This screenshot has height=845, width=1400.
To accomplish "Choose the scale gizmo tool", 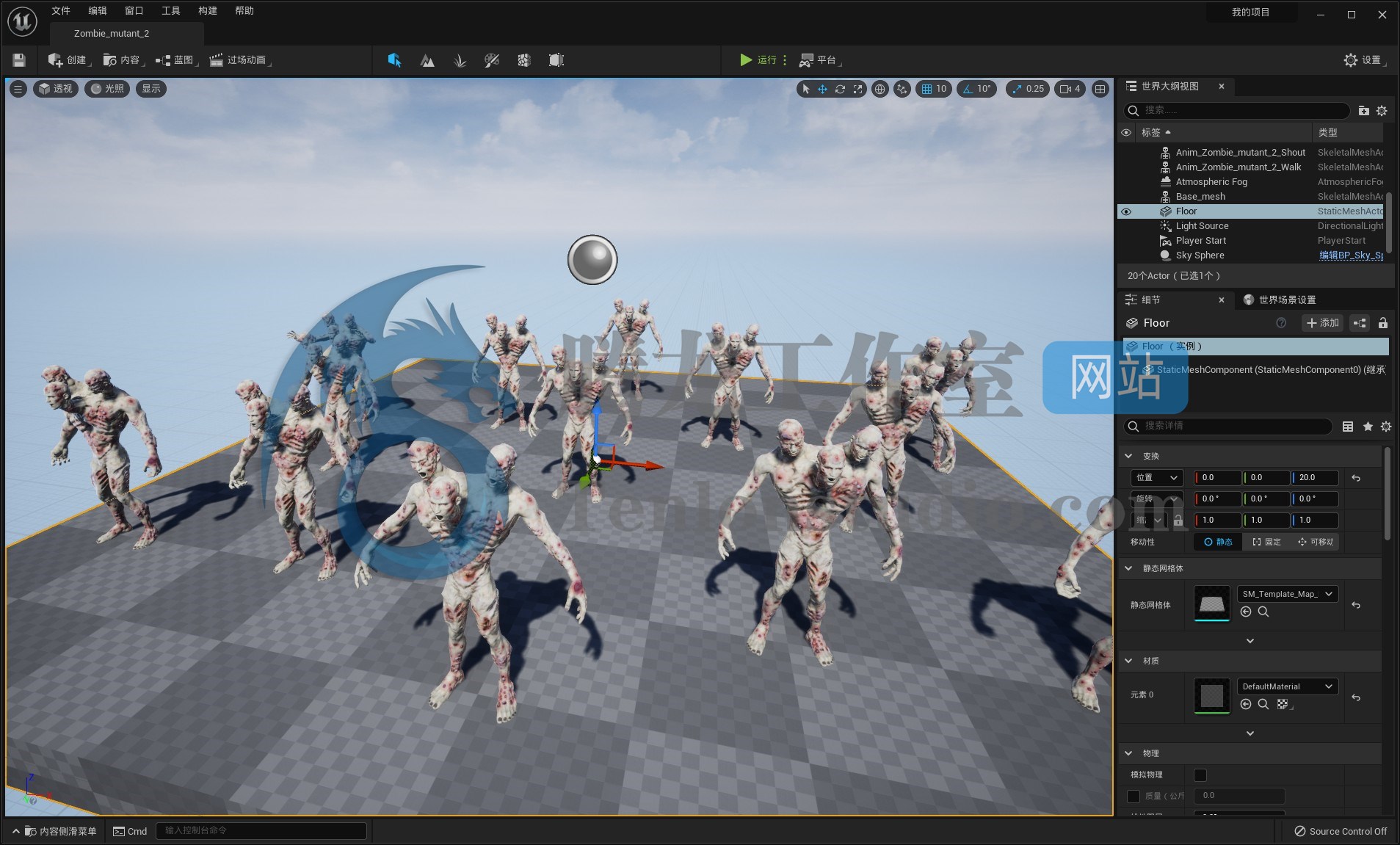I will (x=857, y=89).
